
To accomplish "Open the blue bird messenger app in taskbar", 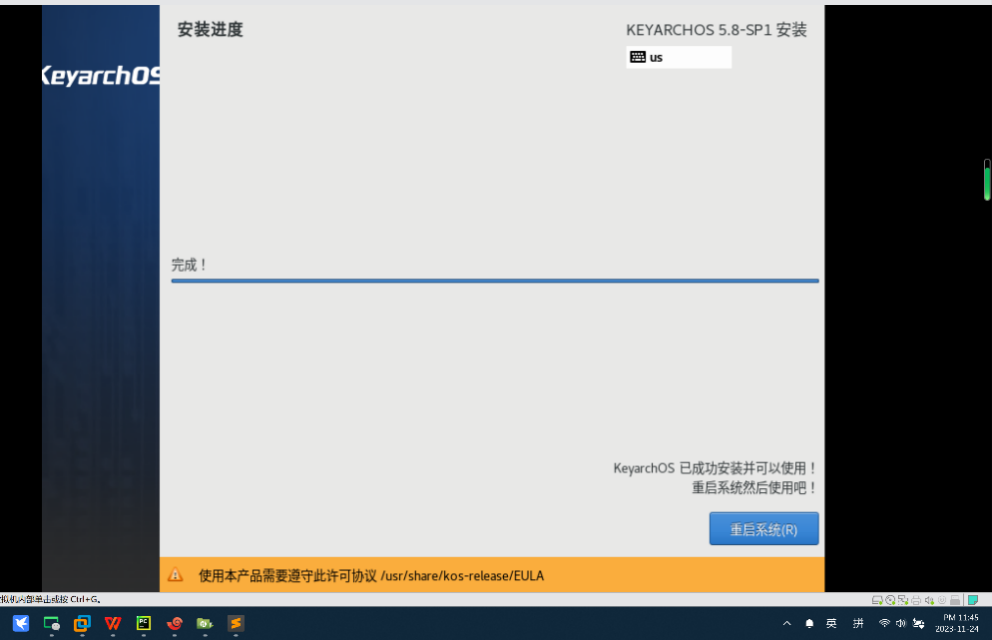I will tap(21, 623).
